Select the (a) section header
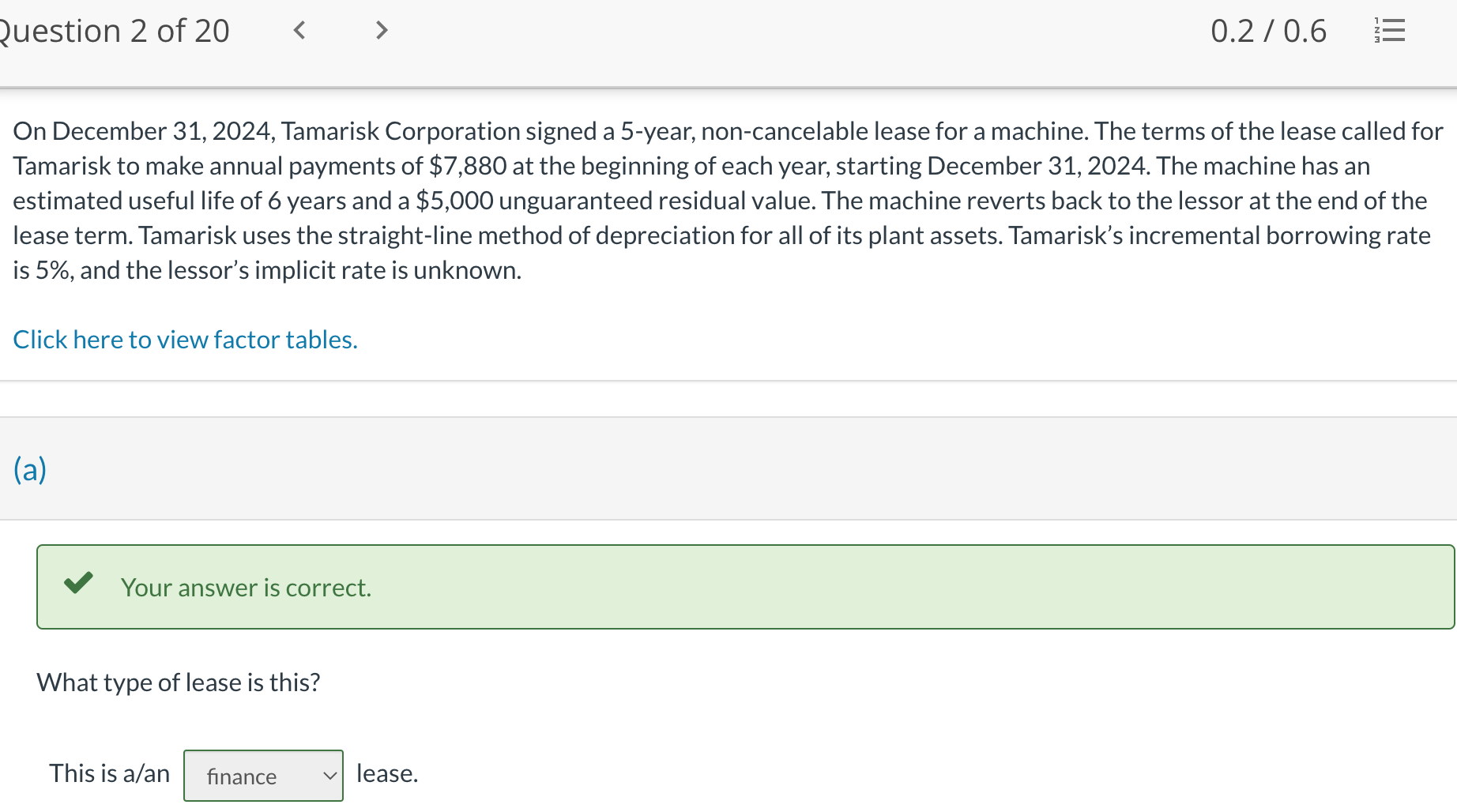Image resolution: width=1457 pixels, height=812 pixels. [29, 468]
